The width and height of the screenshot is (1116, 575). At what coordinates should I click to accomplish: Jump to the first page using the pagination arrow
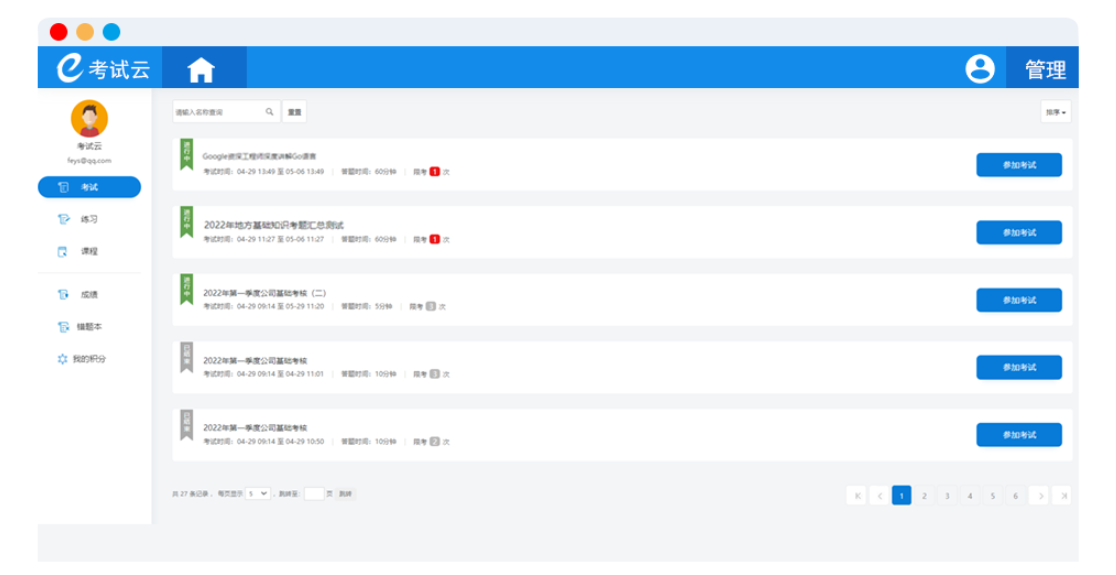click(856, 495)
